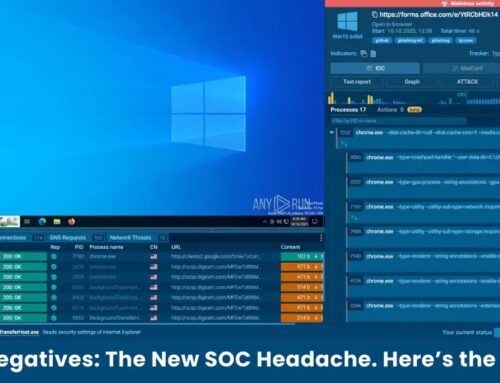Open the Connections tab

tap(13, 238)
